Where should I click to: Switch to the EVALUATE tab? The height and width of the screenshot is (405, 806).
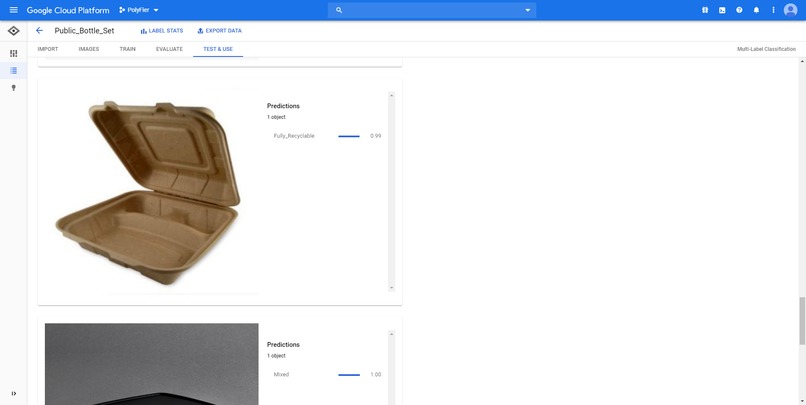[169, 49]
